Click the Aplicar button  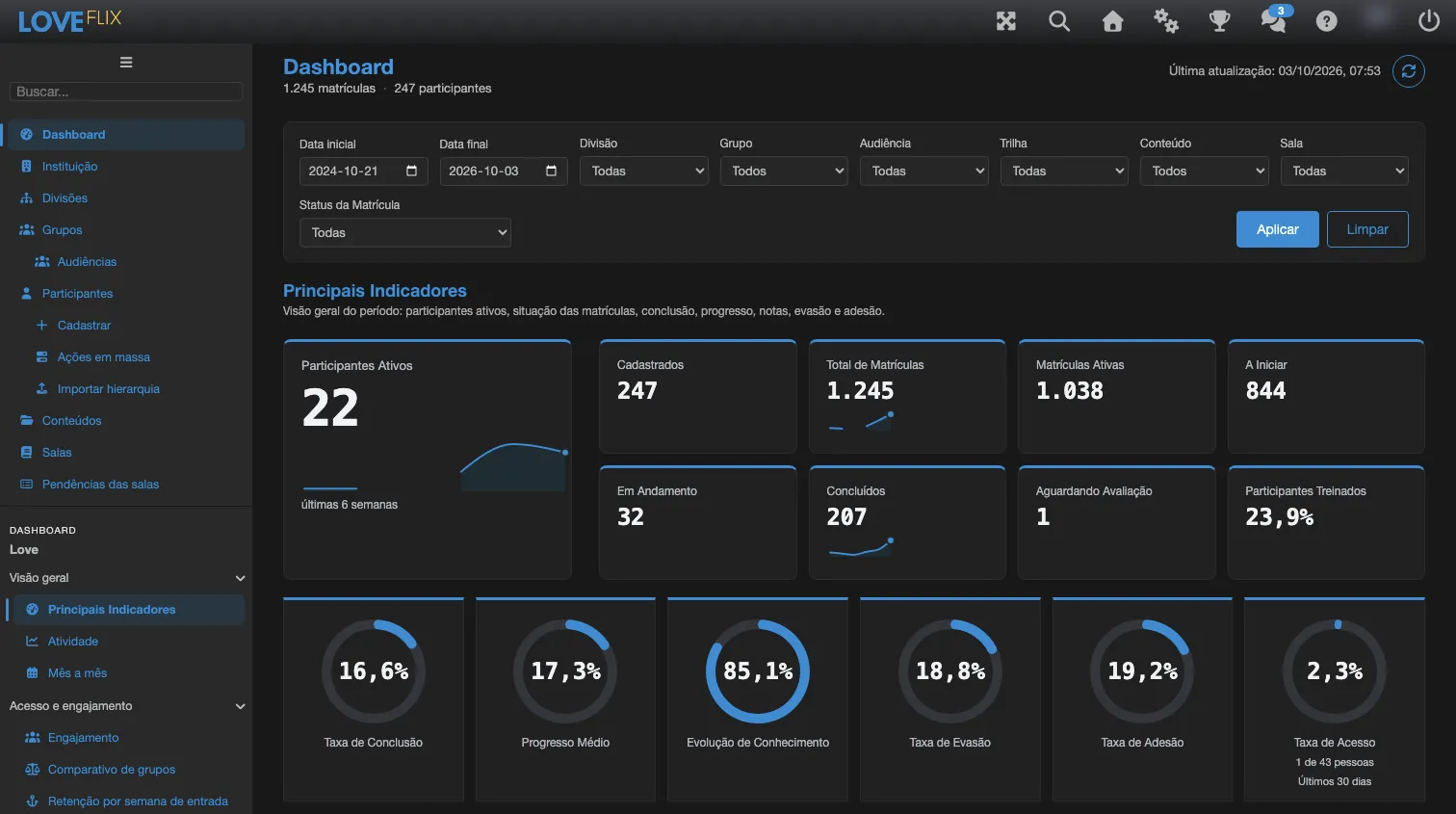[x=1278, y=229]
